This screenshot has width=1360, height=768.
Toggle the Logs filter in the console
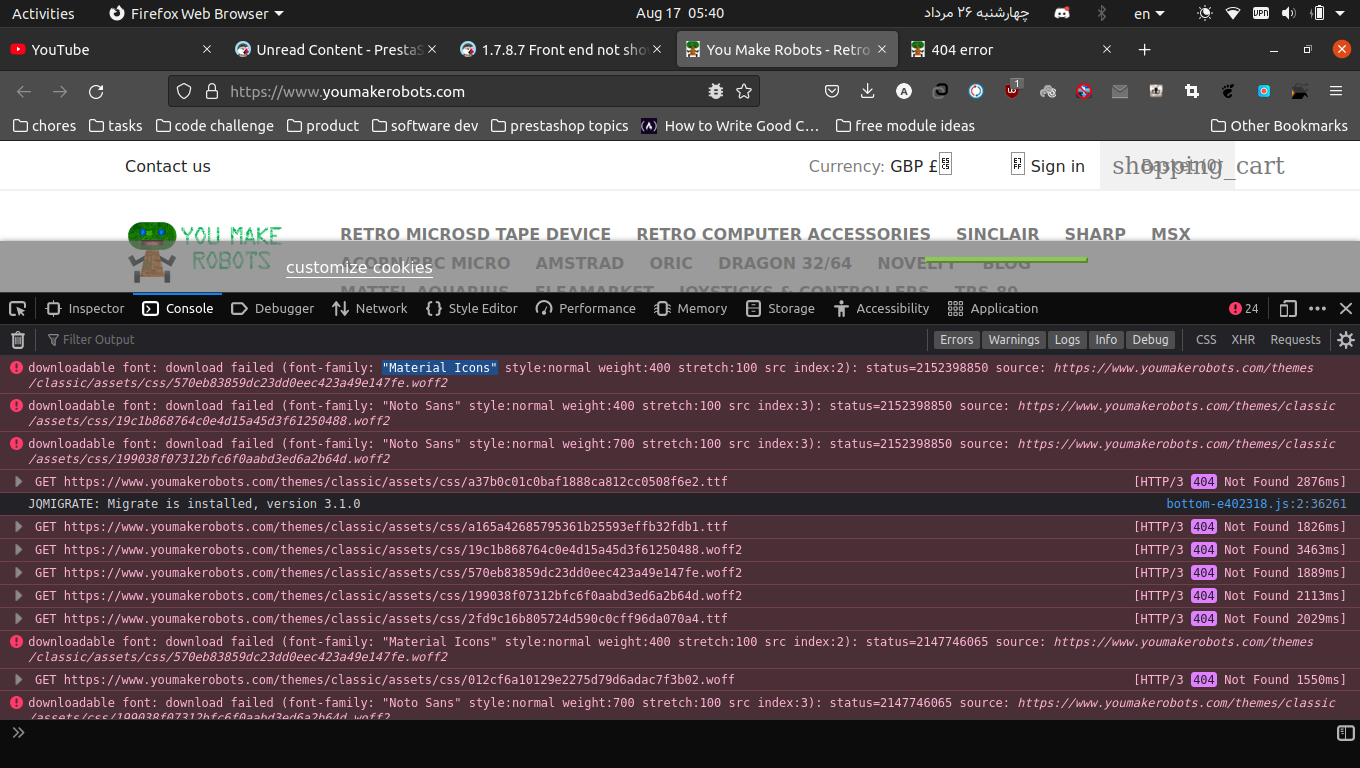pyautogui.click(x=1067, y=340)
